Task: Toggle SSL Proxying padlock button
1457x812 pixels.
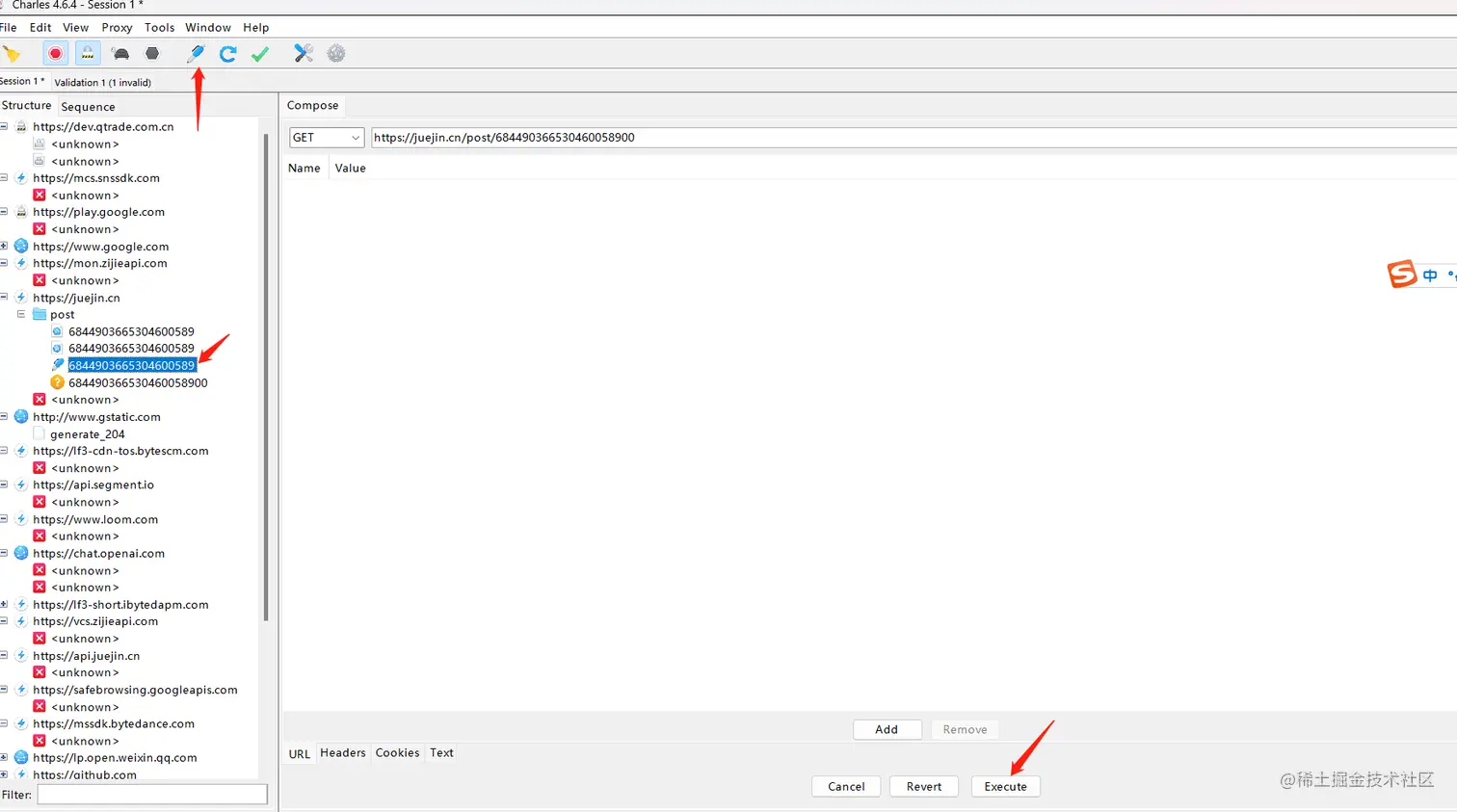Action: tap(88, 54)
